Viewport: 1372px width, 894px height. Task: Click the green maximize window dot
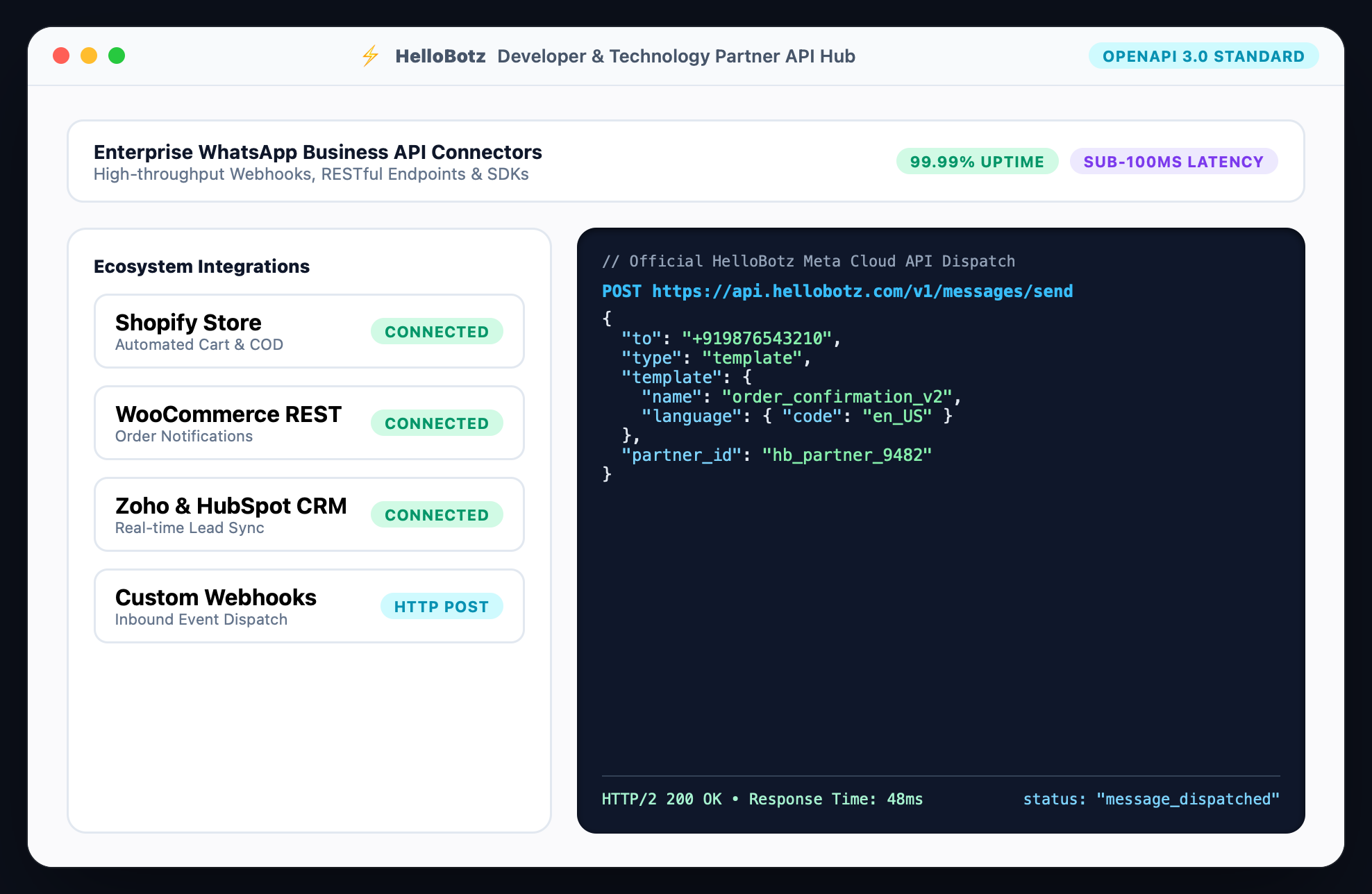(117, 56)
